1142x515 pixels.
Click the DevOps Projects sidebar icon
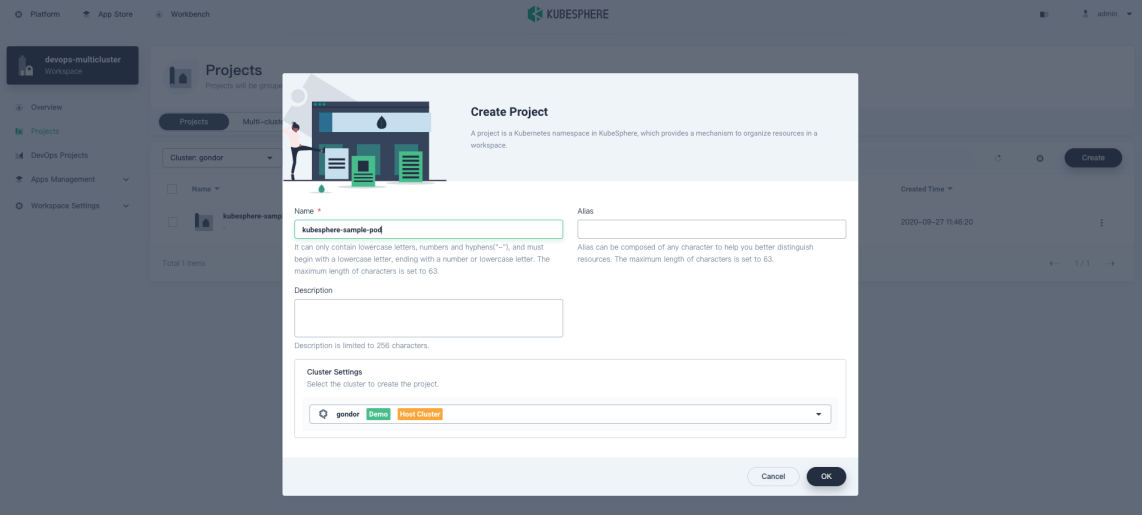coord(19,155)
